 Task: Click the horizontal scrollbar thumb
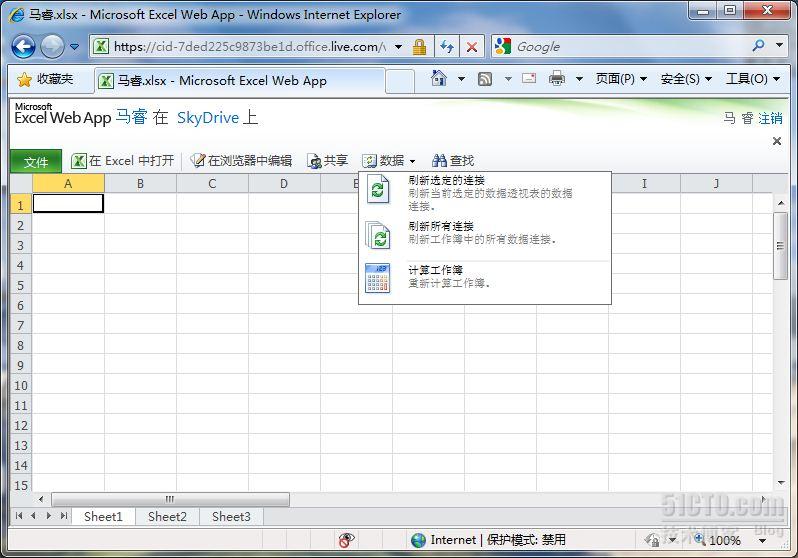pyautogui.click(x=170, y=499)
